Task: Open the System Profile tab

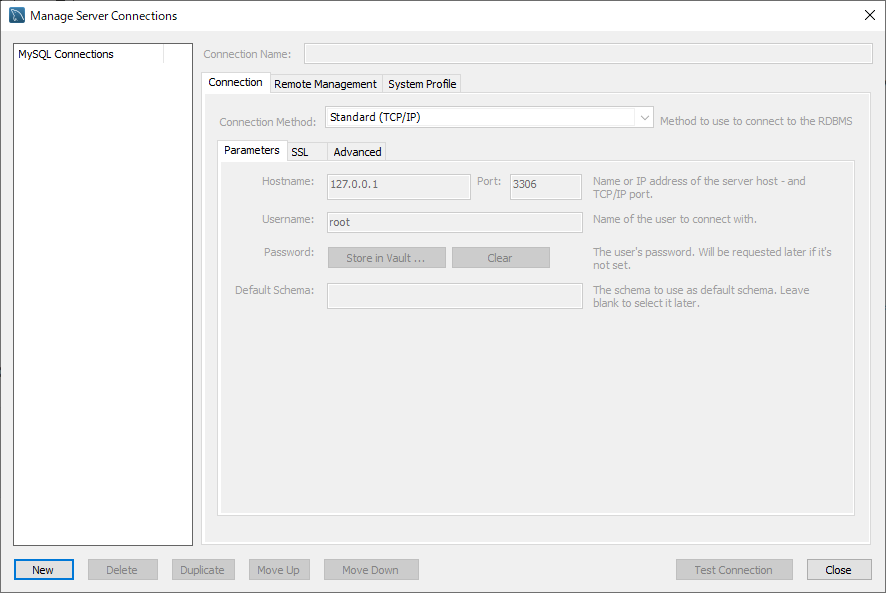Action: [x=422, y=84]
